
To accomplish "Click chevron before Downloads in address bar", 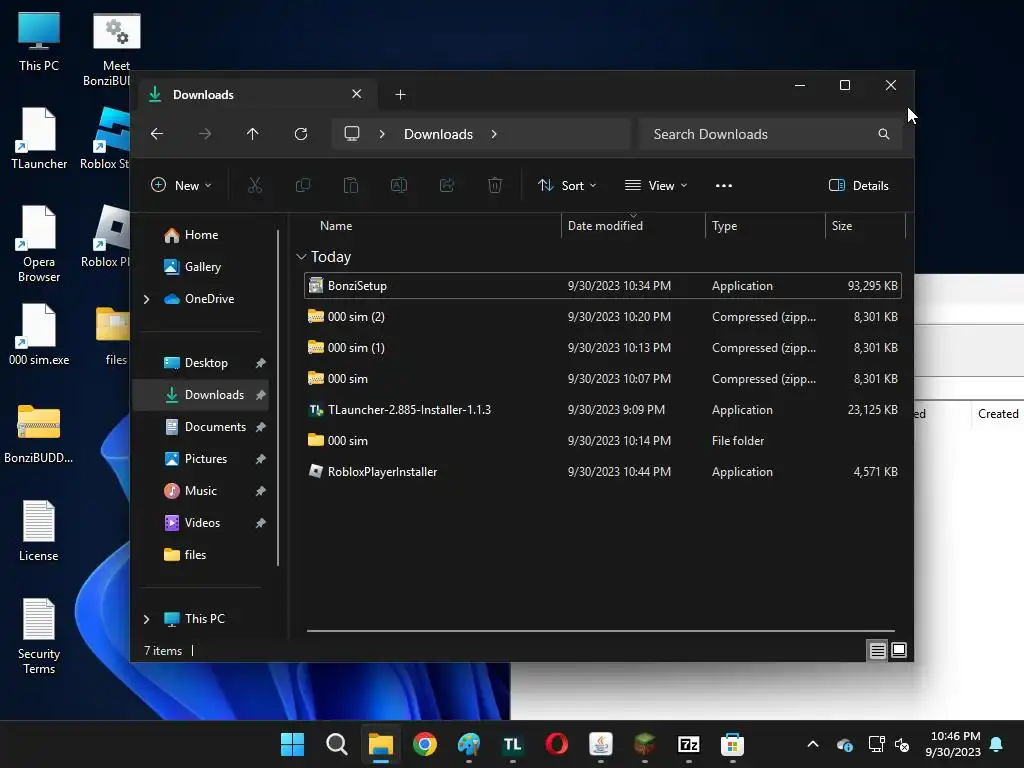I will tap(382, 134).
